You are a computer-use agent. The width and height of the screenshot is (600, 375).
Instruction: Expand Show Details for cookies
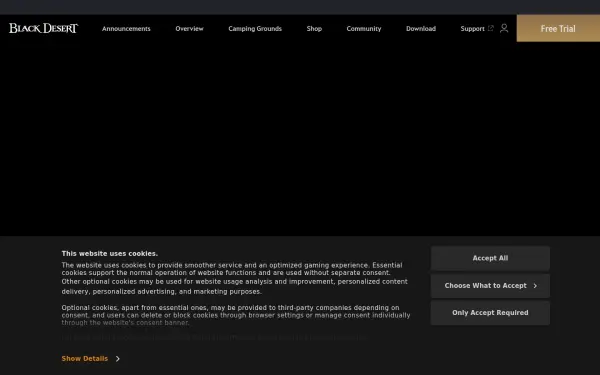coord(91,359)
